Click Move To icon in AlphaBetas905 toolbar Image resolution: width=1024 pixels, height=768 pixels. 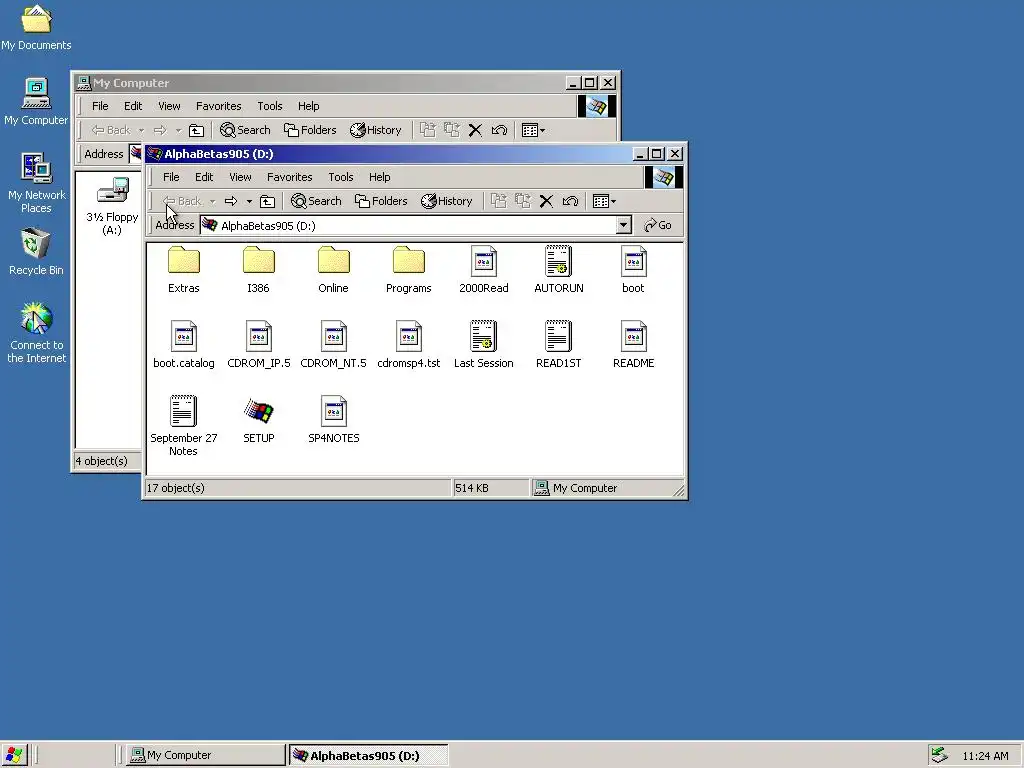click(499, 201)
